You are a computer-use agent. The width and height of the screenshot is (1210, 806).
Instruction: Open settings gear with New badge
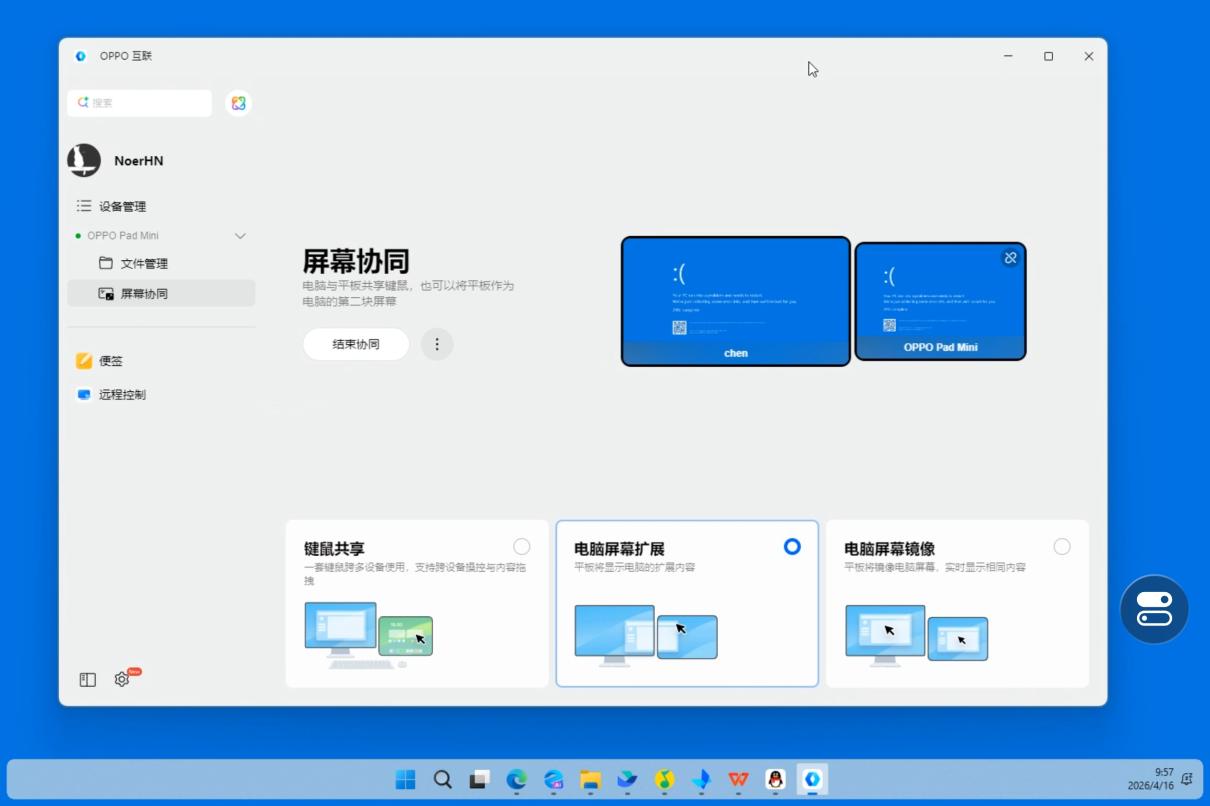click(x=121, y=679)
